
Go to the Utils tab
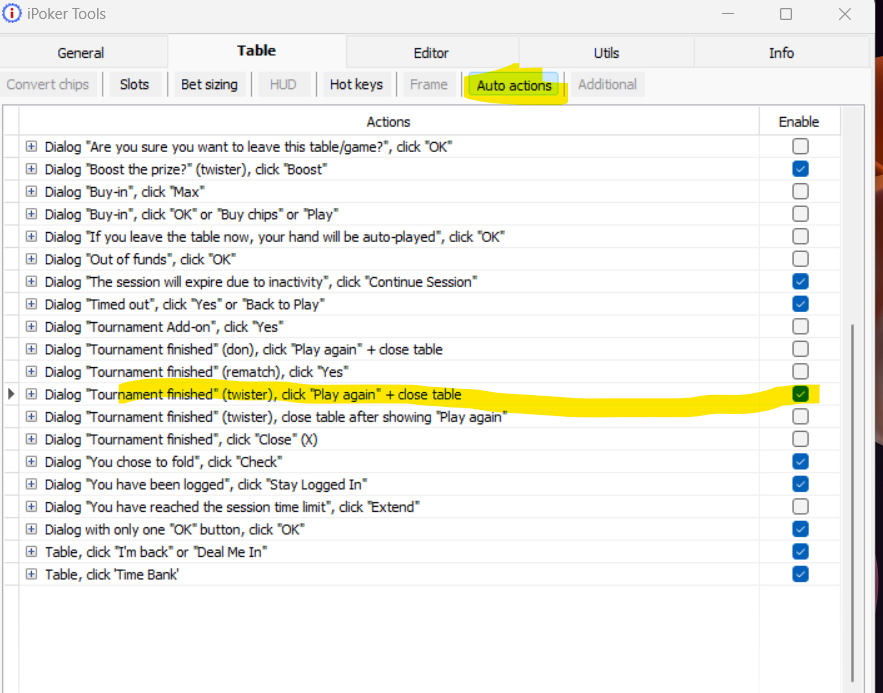point(606,53)
